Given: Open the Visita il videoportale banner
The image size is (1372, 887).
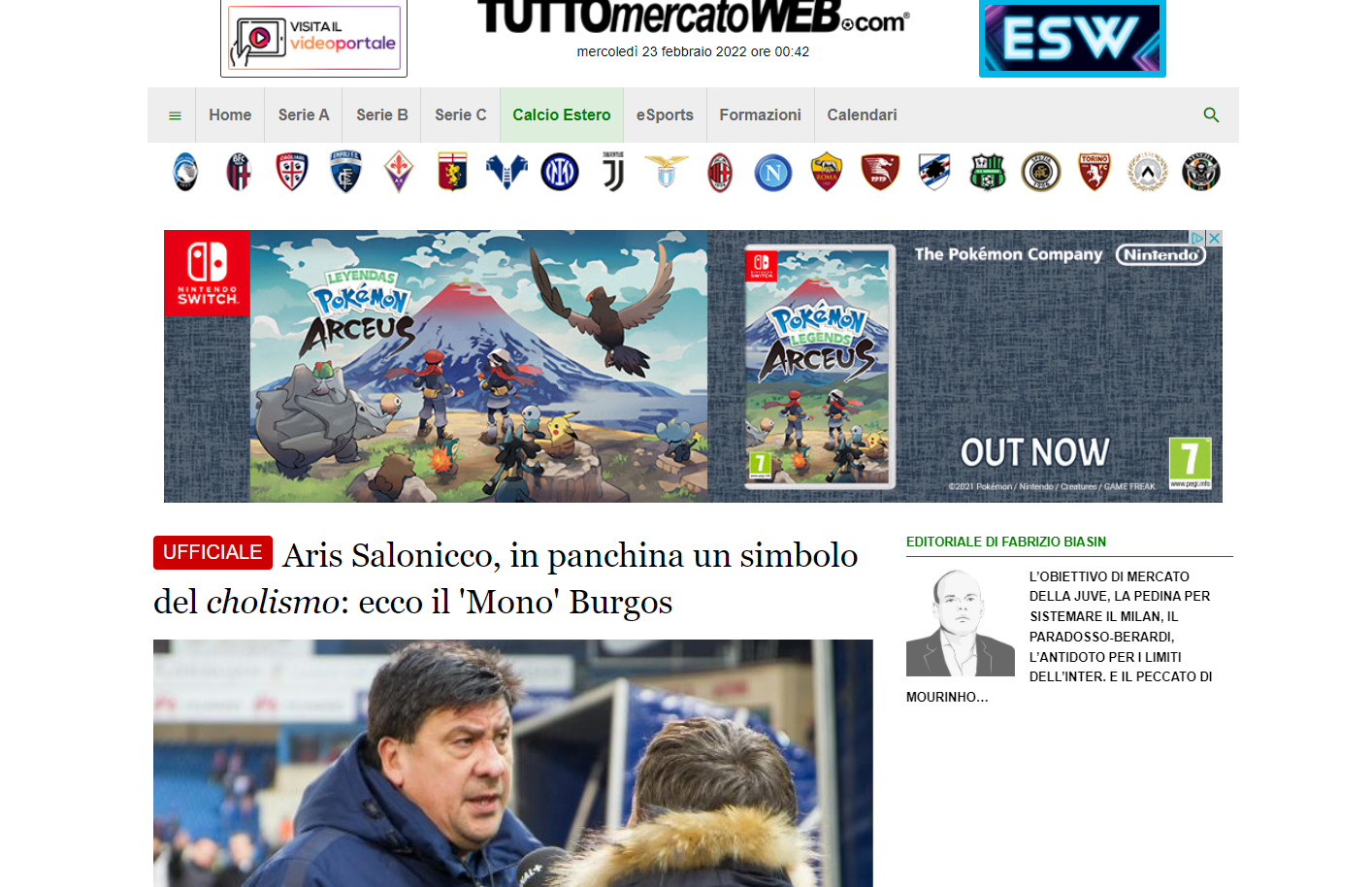Looking at the screenshot, I should click(313, 38).
